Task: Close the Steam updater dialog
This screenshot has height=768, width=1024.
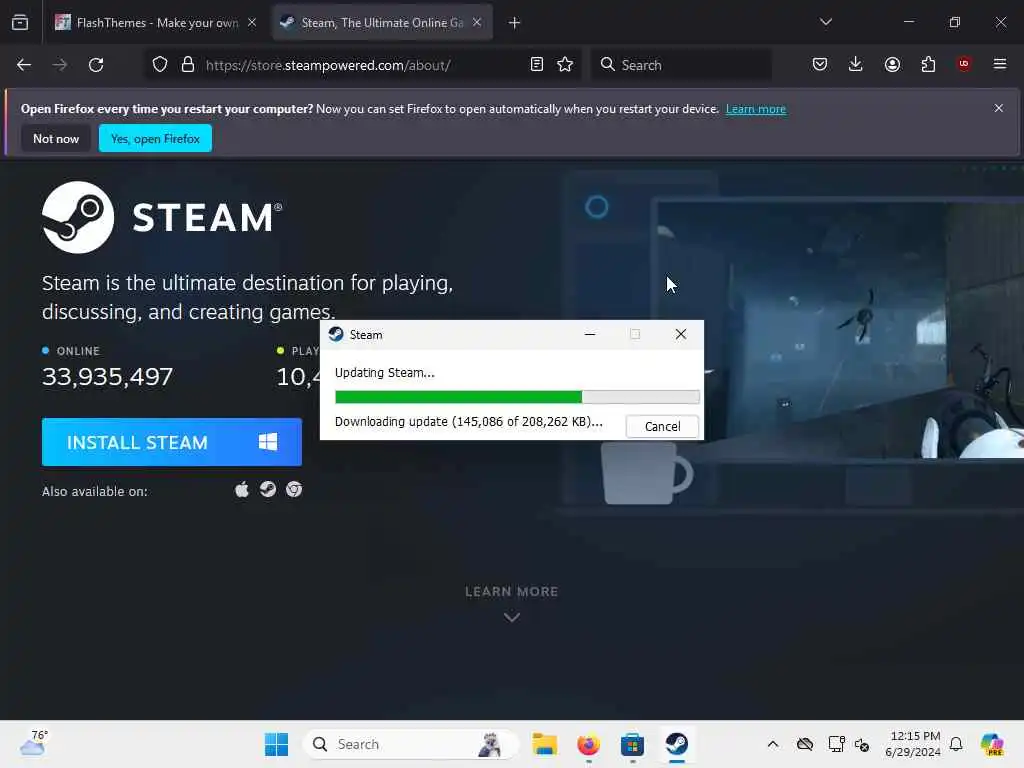Action: click(x=680, y=334)
